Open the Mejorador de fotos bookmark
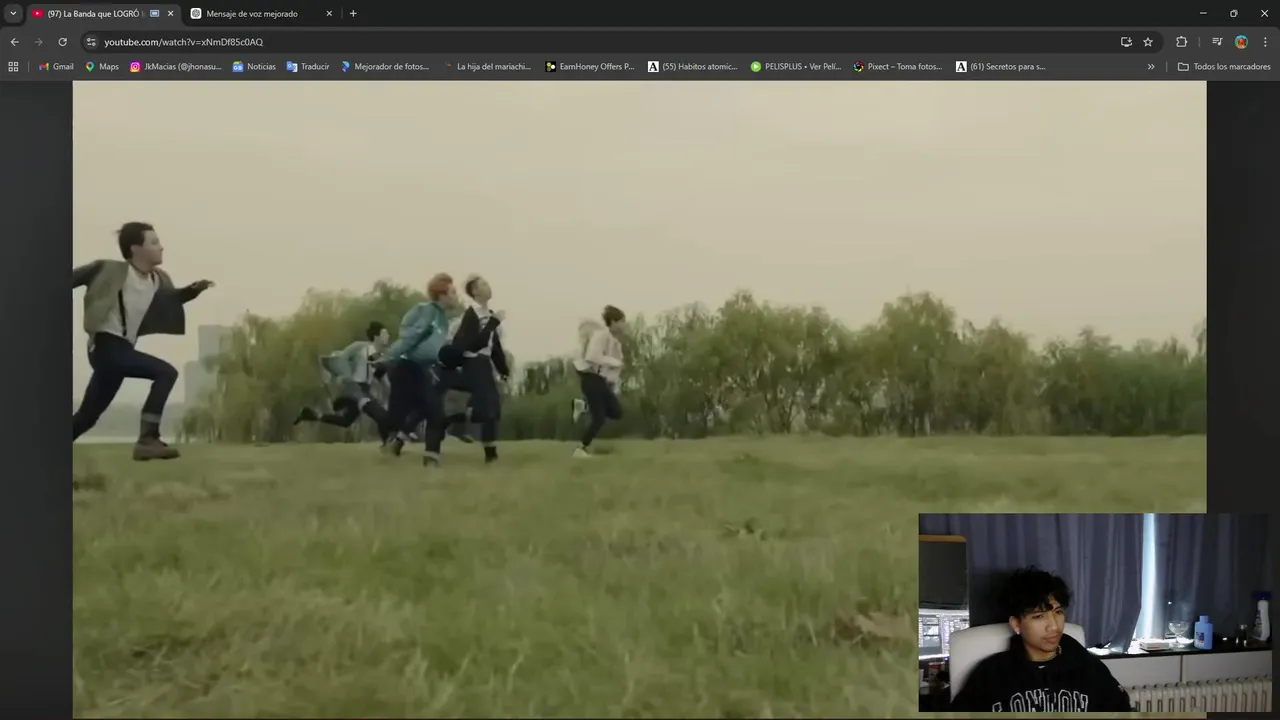This screenshot has width=1280, height=720. [385, 67]
